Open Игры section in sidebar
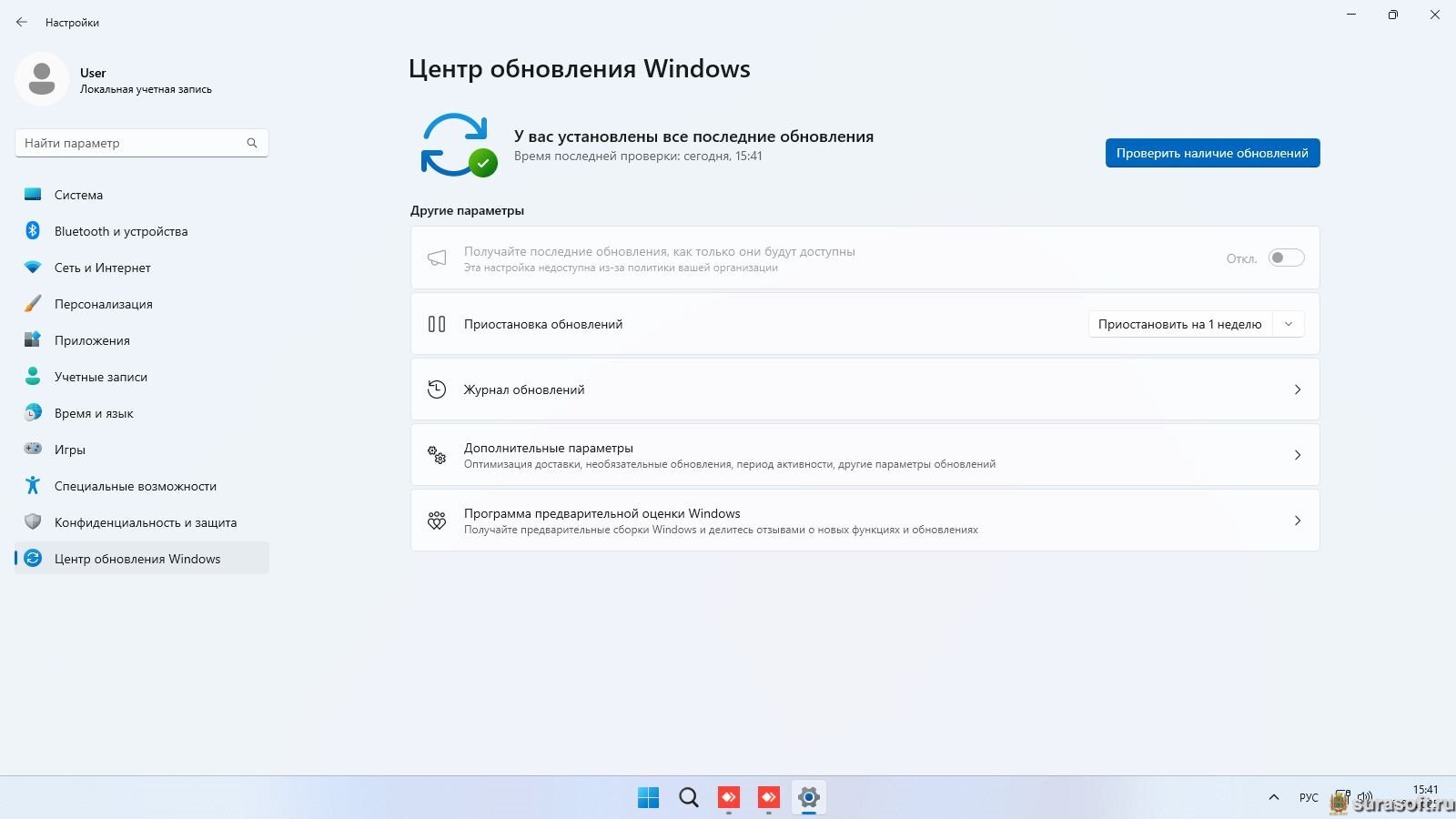The image size is (1456, 819). [x=142, y=449]
